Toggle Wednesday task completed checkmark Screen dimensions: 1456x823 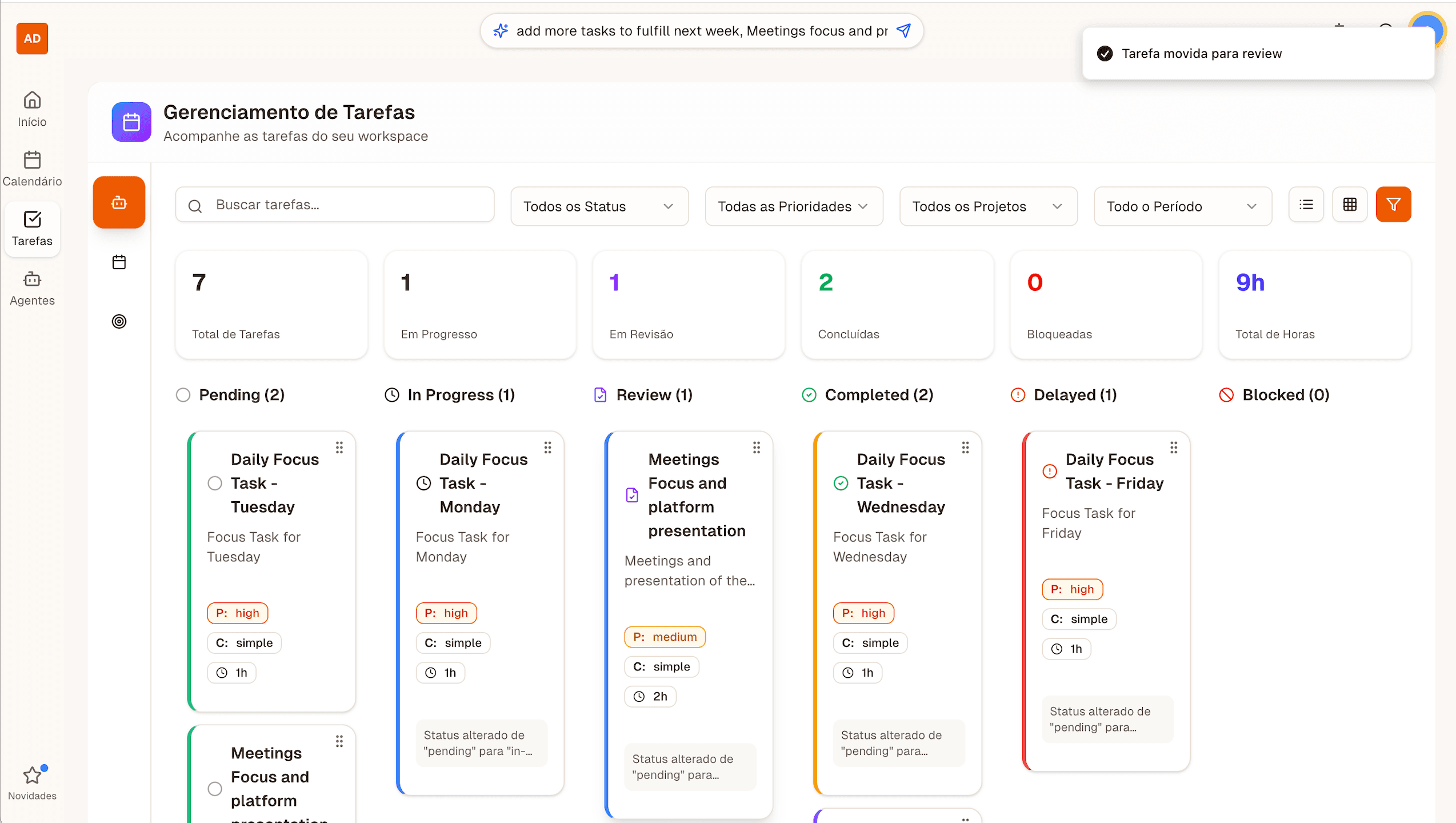(x=841, y=484)
